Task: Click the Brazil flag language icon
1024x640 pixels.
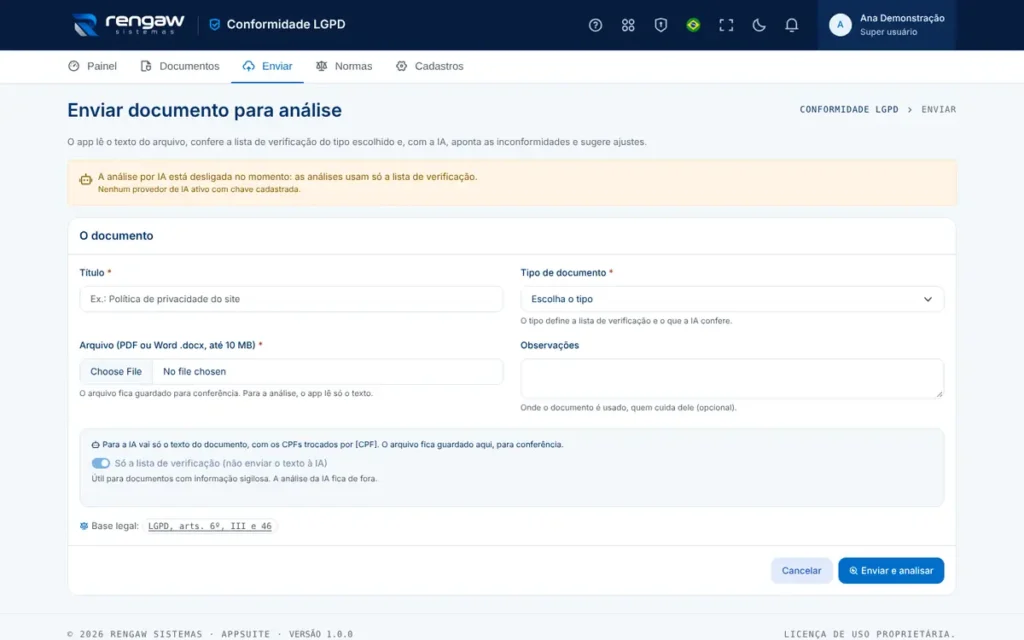Action: click(693, 25)
